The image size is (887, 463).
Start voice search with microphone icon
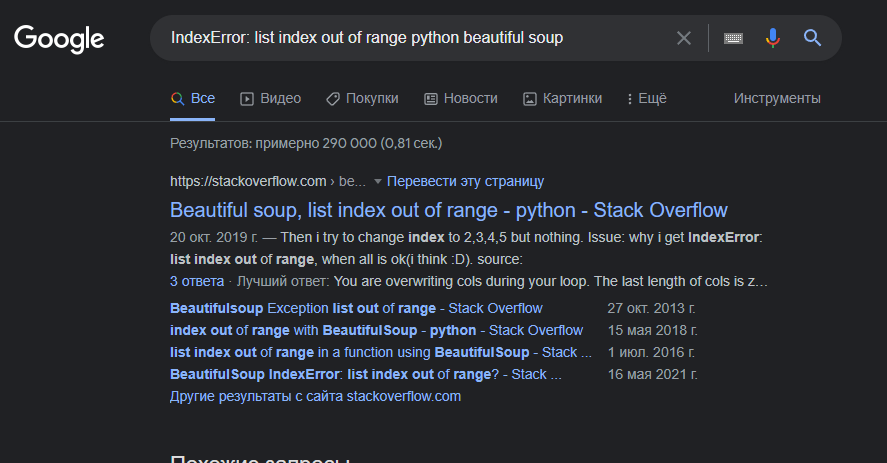(772, 38)
